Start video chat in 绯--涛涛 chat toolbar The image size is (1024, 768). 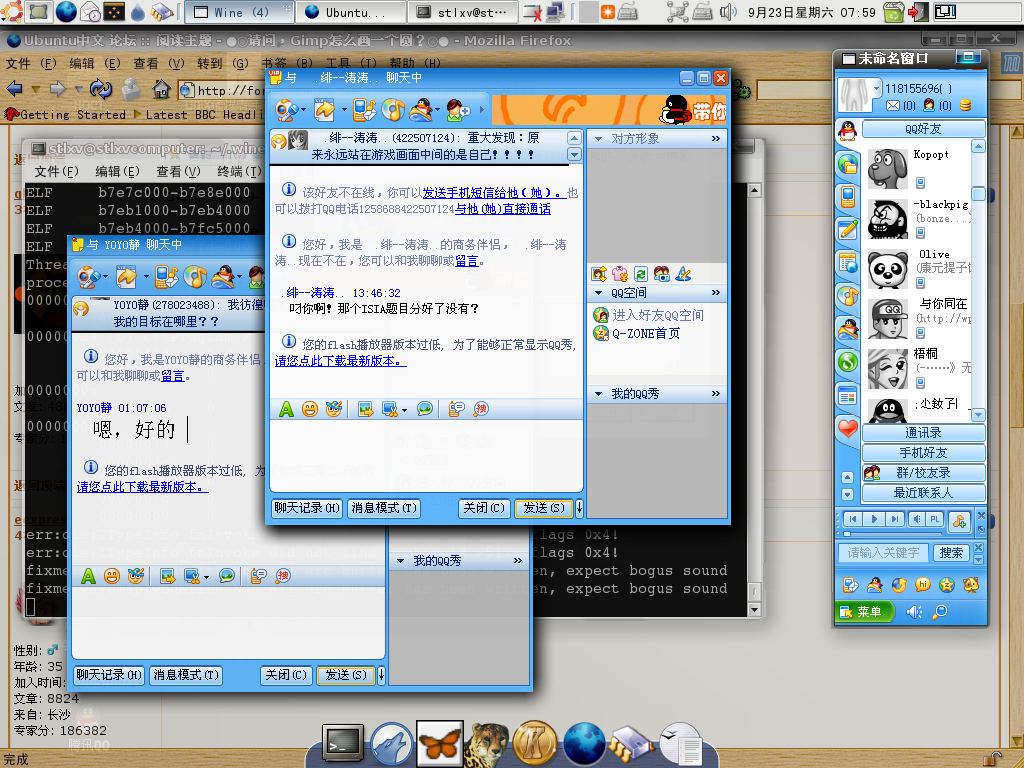[285, 110]
